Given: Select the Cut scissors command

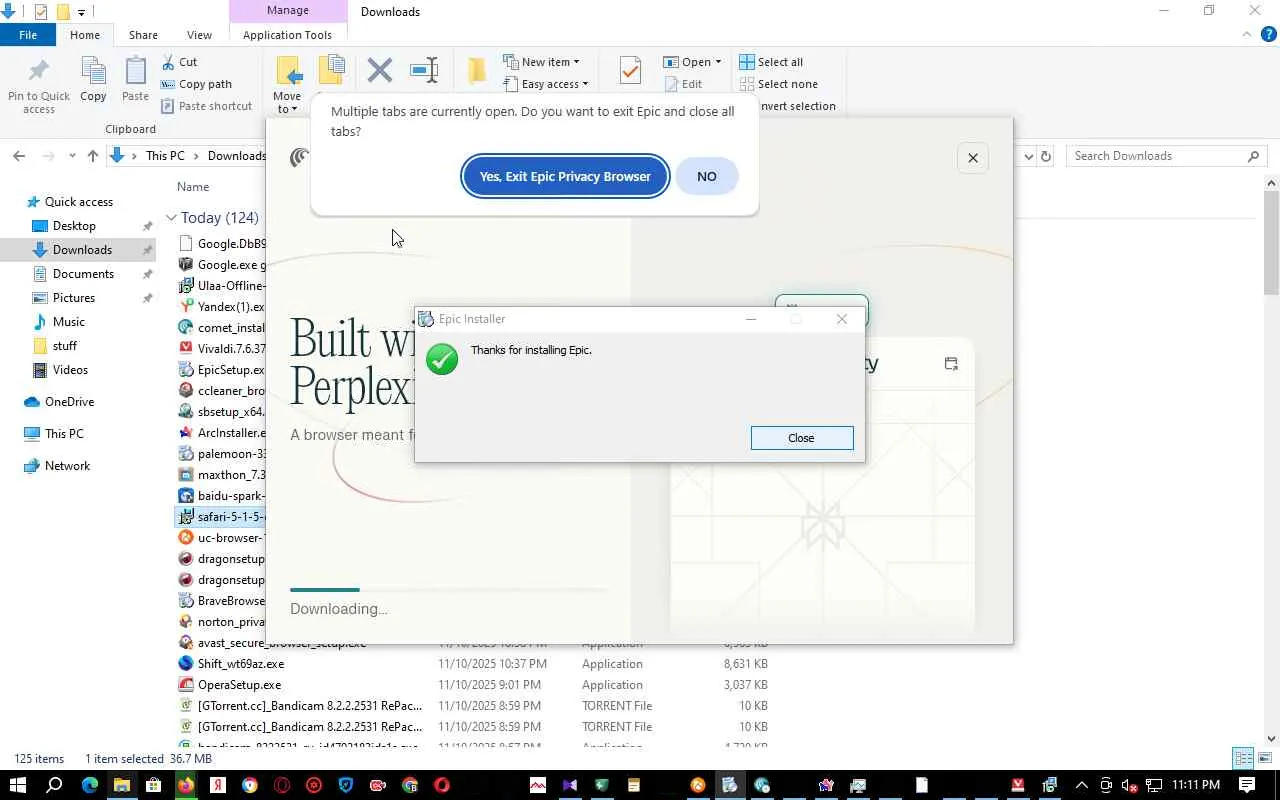Looking at the screenshot, I should [180, 62].
